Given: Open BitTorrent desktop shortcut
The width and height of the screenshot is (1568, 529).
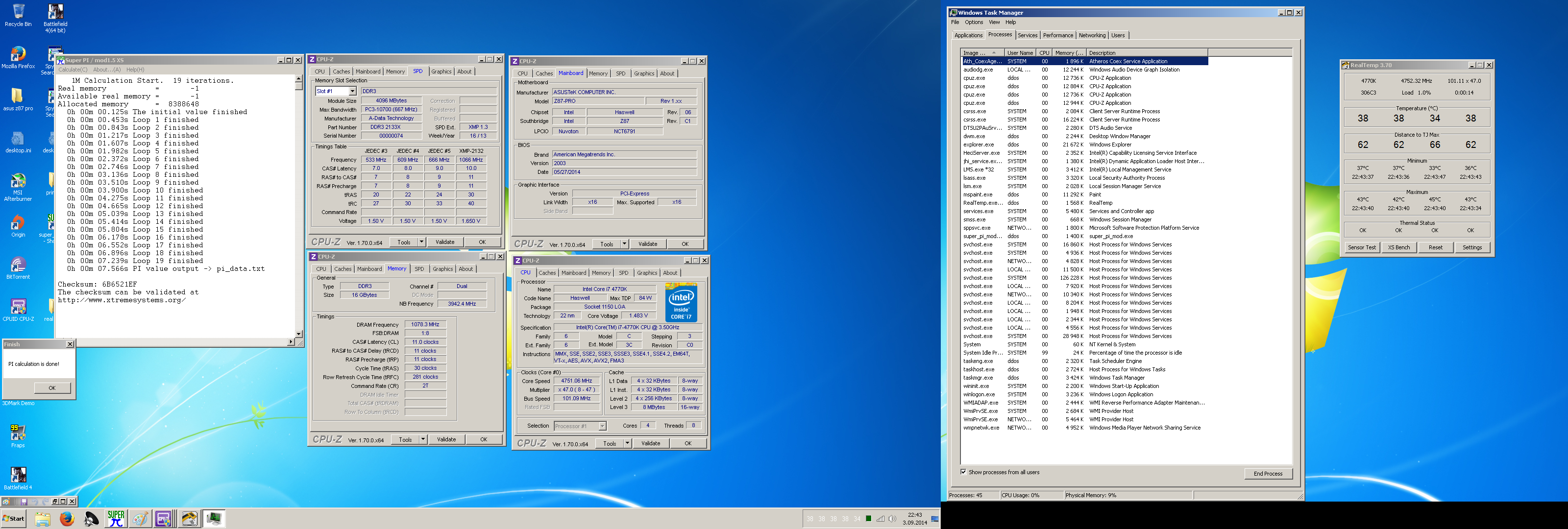Looking at the screenshot, I should [x=18, y=268].
